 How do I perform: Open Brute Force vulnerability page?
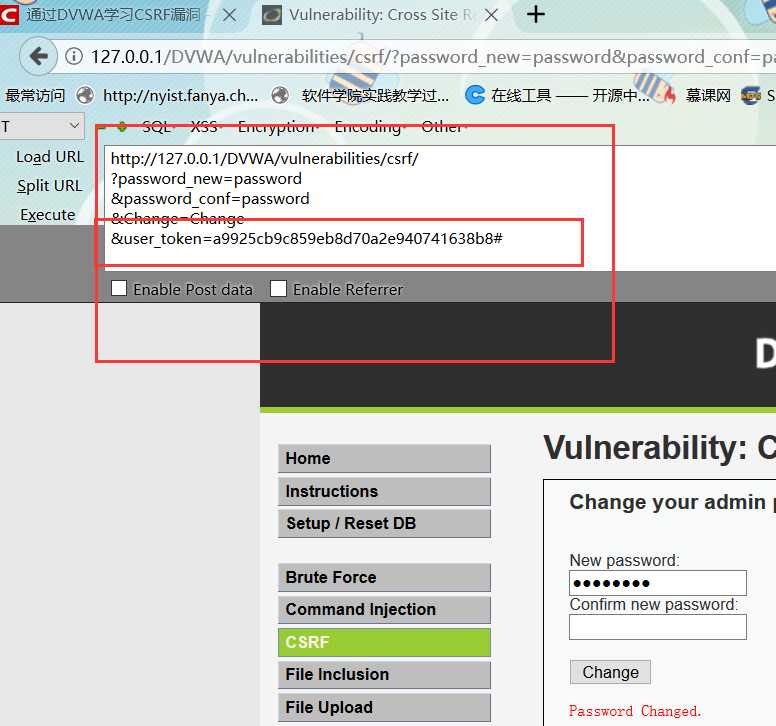pyautogui.click(x=384, y=577)
